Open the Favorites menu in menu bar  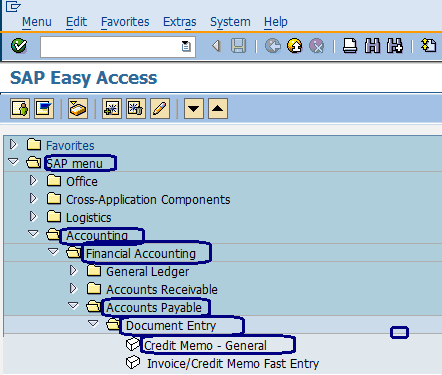point(125,22)
